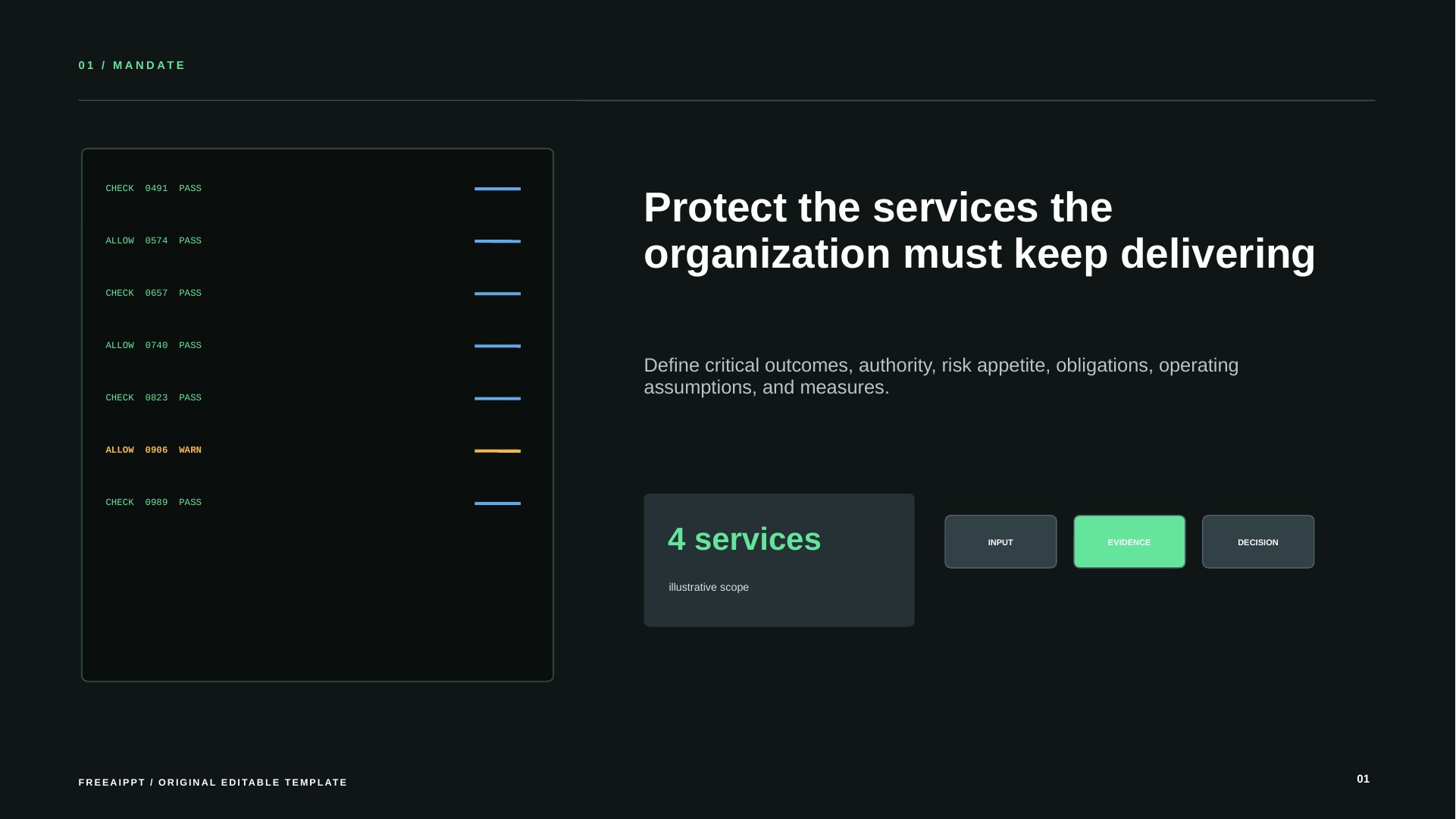Click the blue bar beside CHECK 0989
The width and height of the screenshot is (1456, 819).
(x=497, y=503)
